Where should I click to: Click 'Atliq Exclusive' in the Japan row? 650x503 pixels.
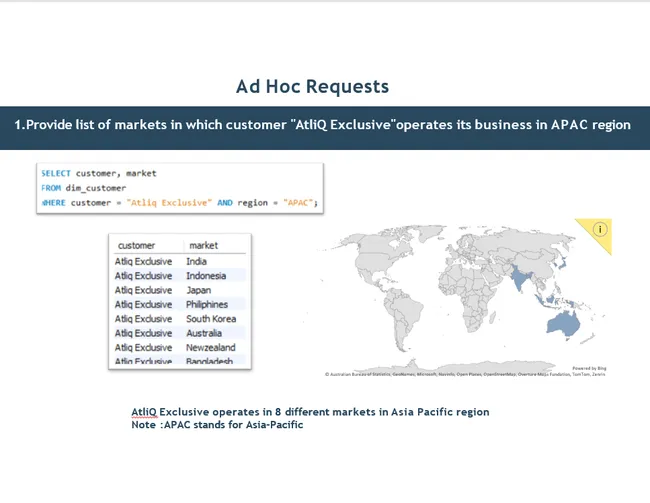[143, 290]
